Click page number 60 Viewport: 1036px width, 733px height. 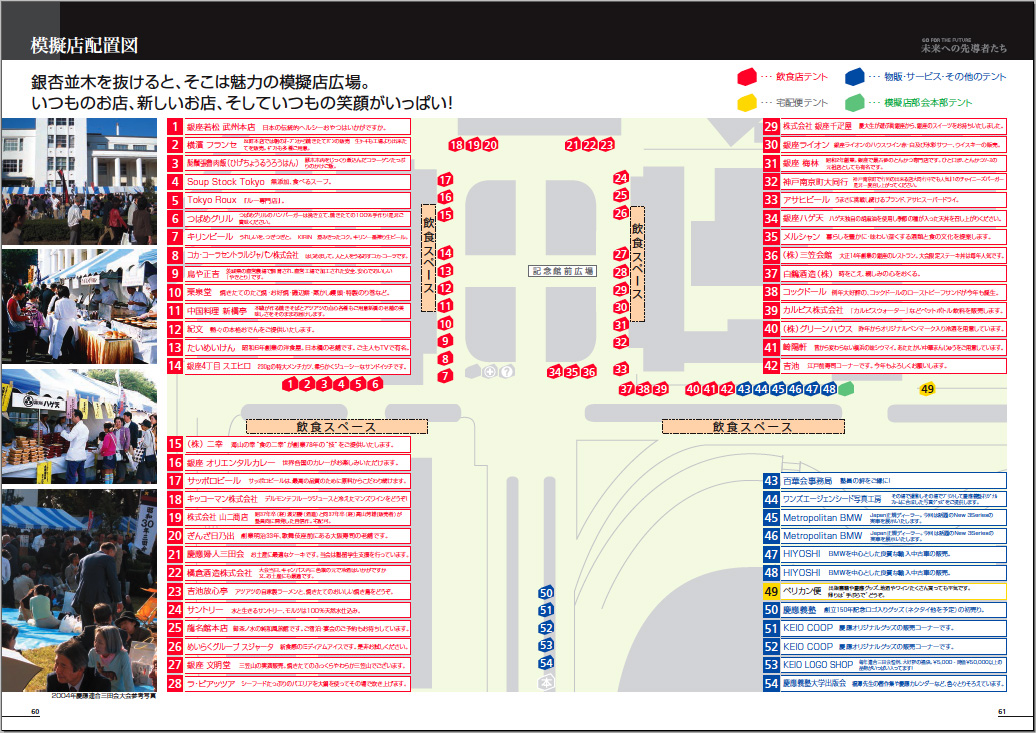(x=35, y=712)
